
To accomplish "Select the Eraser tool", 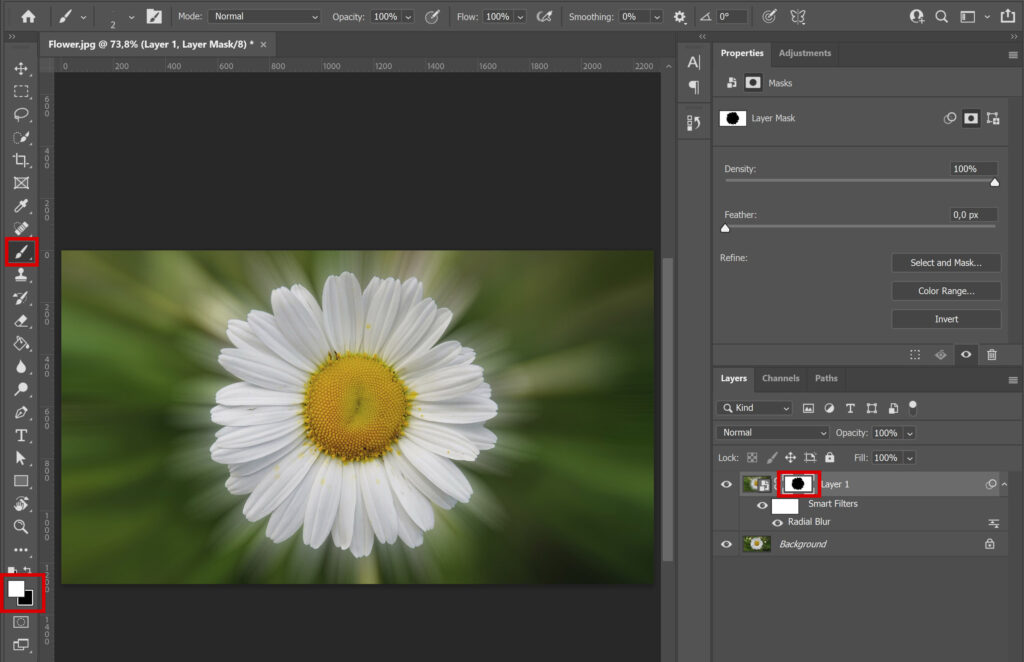I will click(21, 321).
